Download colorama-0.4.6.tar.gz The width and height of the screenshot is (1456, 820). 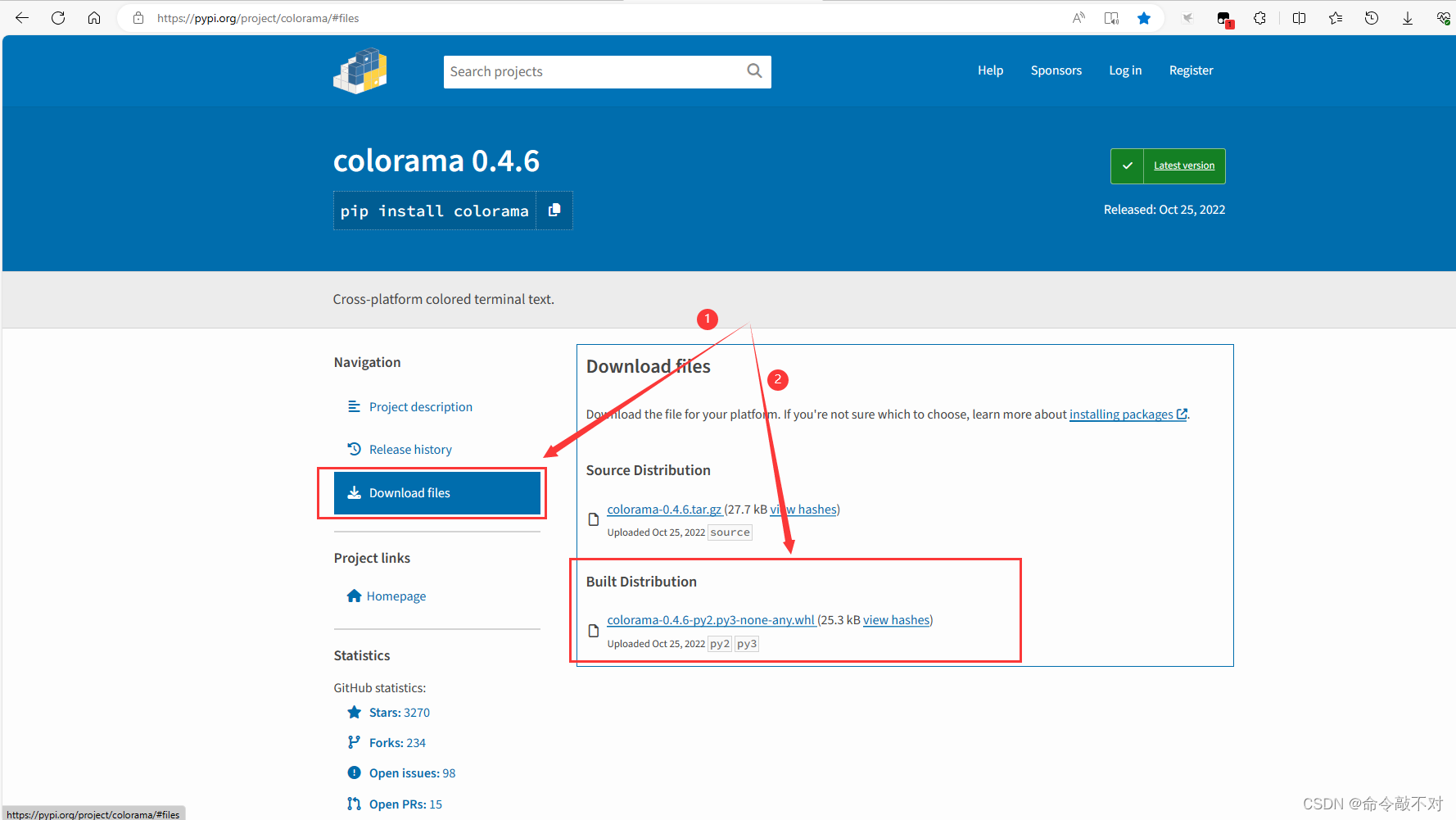[x=664, y=510]
